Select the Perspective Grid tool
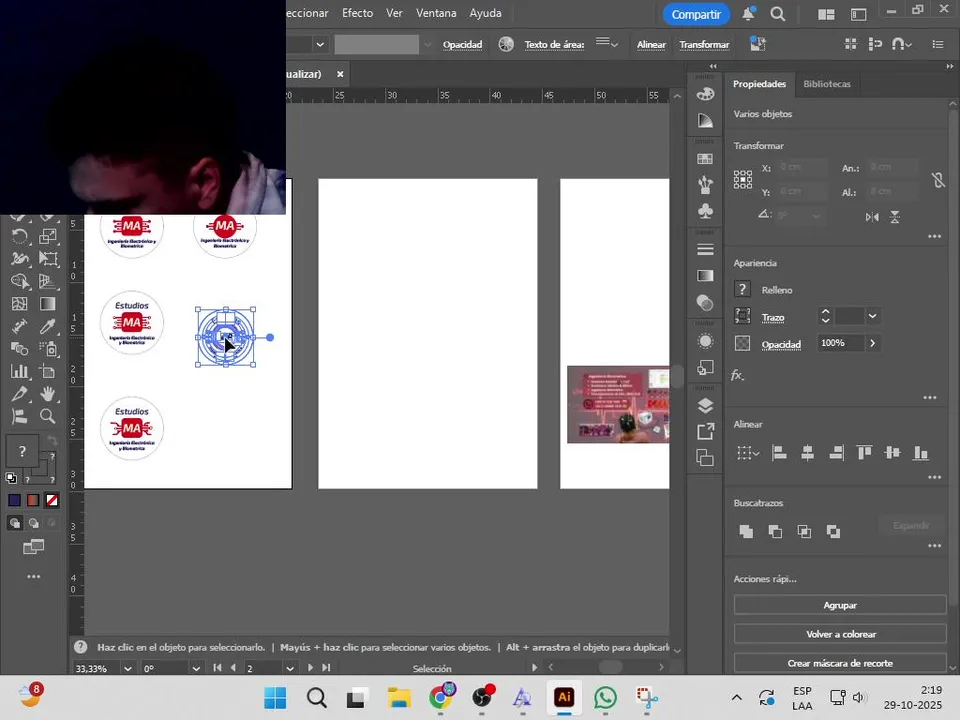This screenshot has width=960, height=720. [x=48, y=281]
